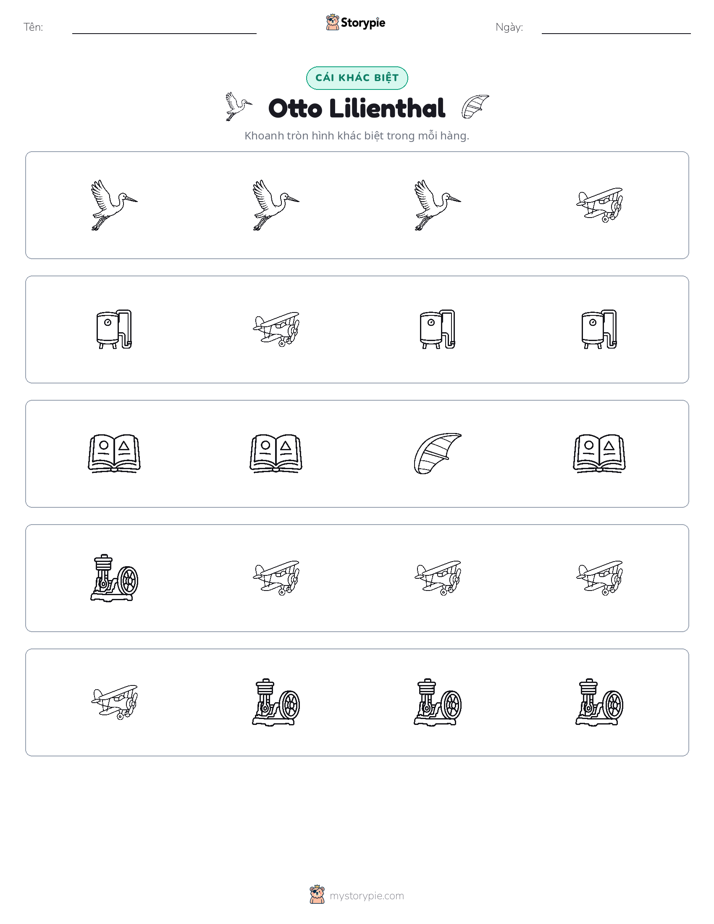
Task: Click the Ngày date input line
Action: click(616, 28)
